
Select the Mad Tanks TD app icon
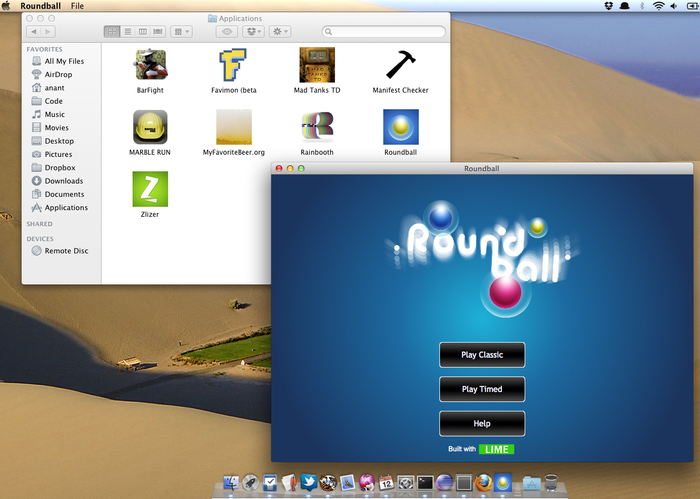[x=317, y=65]
